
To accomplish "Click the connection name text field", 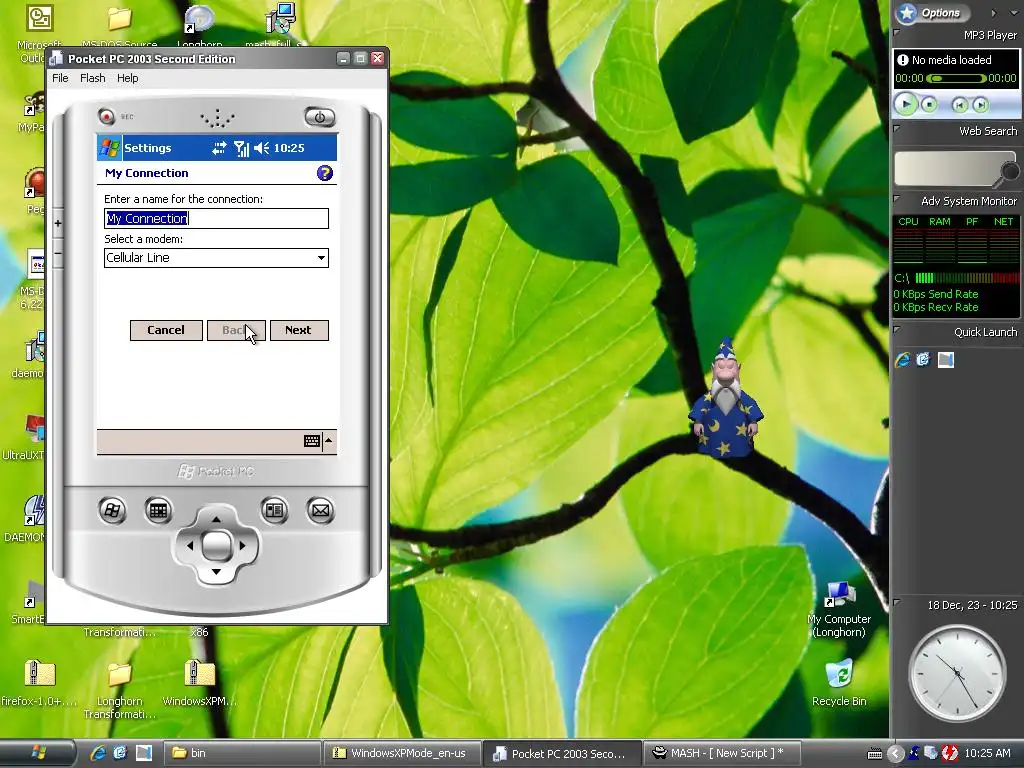I will coord(216,218).
